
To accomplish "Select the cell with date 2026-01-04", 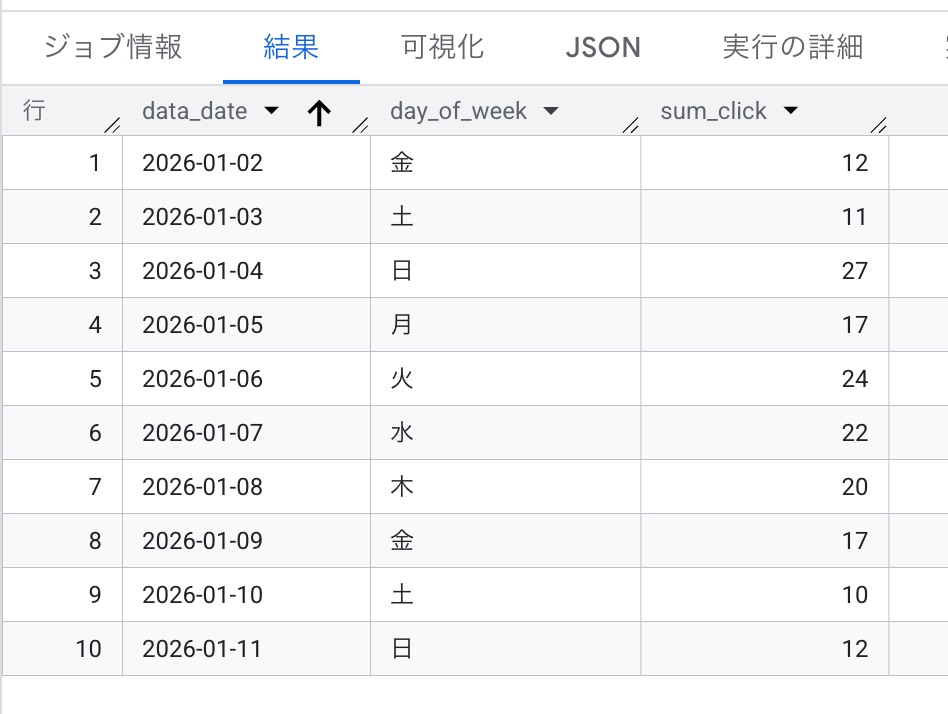I will 203,271.
